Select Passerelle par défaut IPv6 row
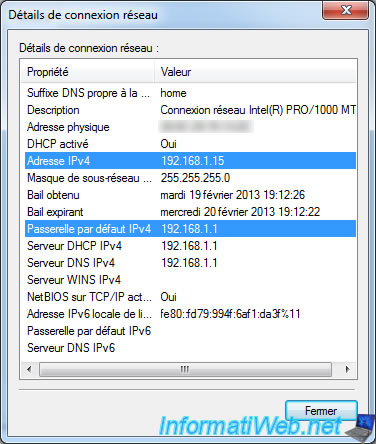This screenshot has width=376, height=444. coord(190,331)
